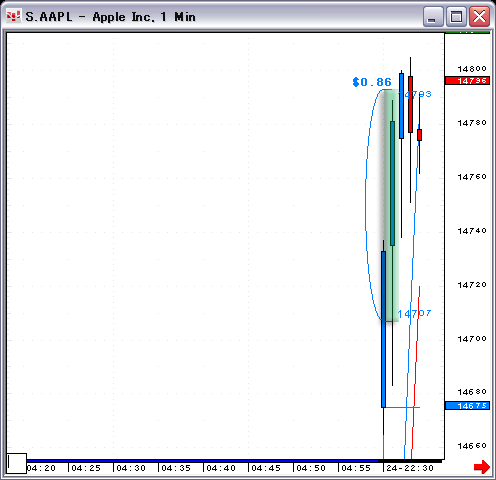Image resolution: width=496 pixels, height=480 pixels.
Task: Click the $0.86 measurement label
Action: [x=372, y=82]
